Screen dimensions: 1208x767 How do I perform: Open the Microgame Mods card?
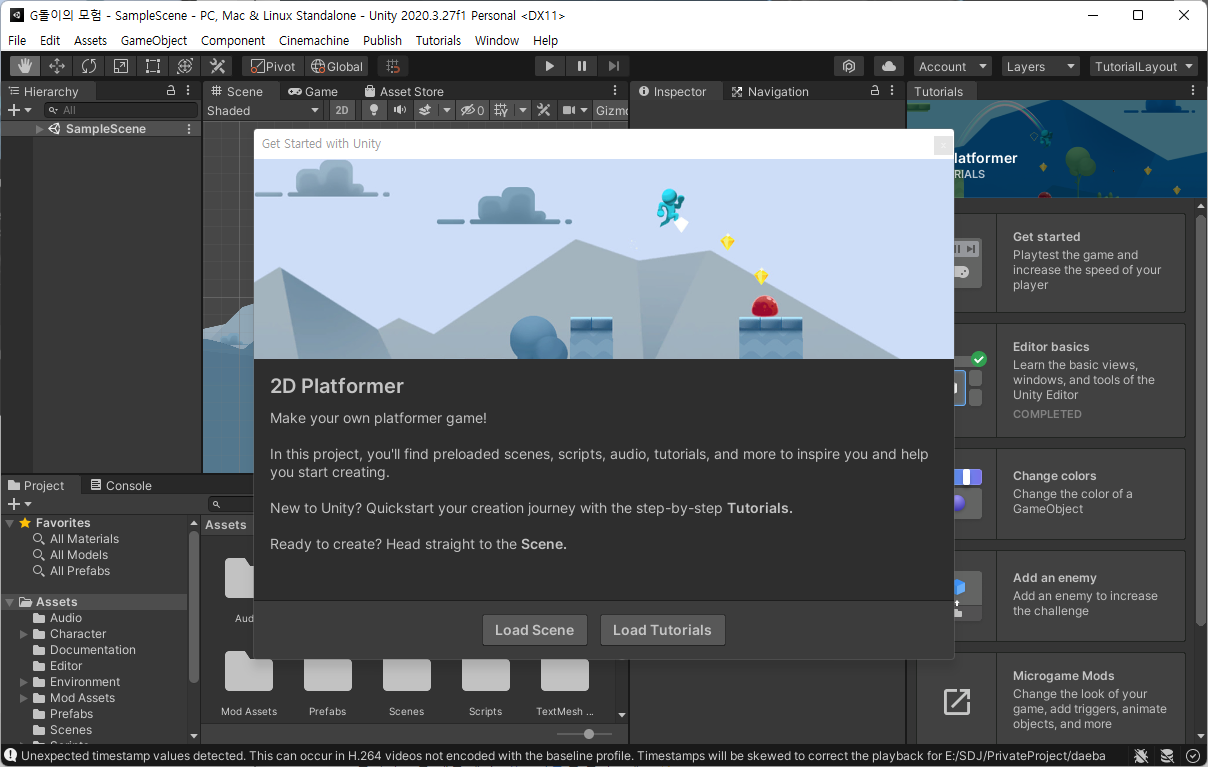coord(1049,700)
